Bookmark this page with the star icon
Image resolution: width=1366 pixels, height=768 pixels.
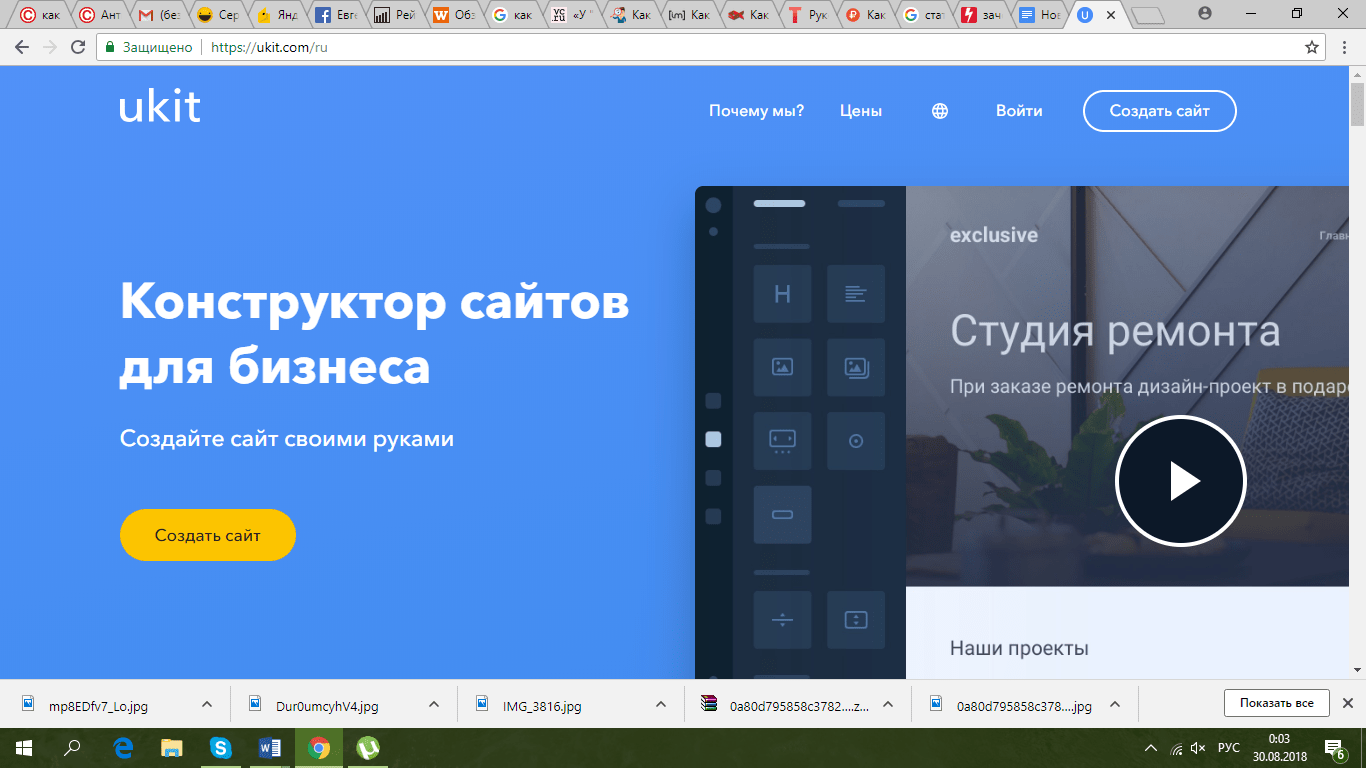click(x=1312, y=47)
